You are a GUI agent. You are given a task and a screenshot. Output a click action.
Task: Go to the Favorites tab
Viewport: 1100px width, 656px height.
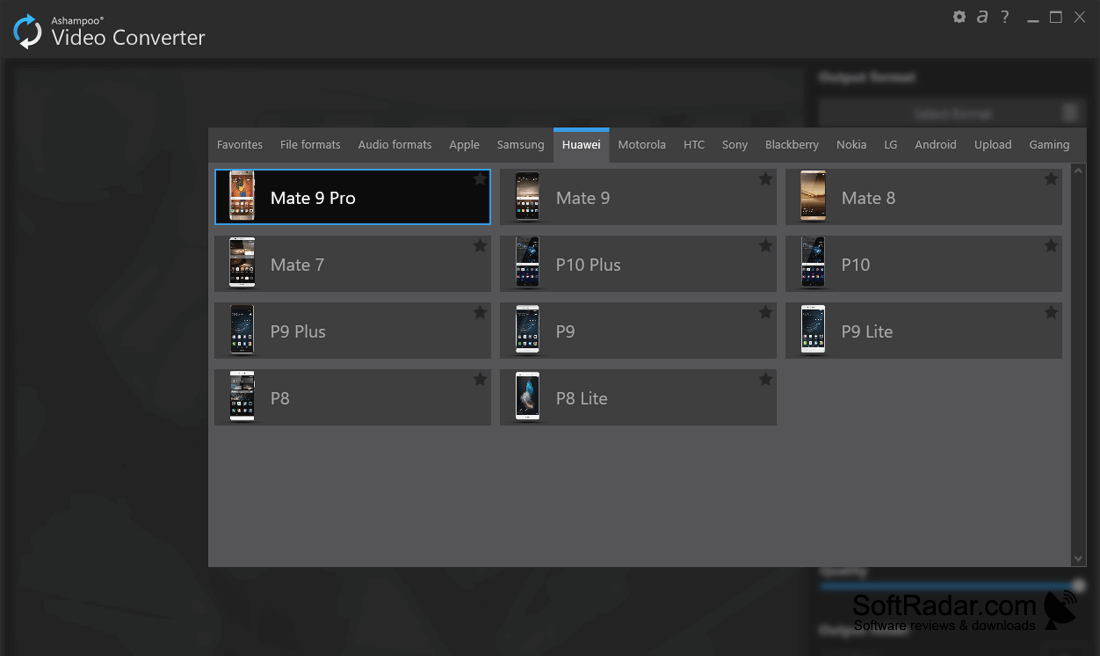239,145
